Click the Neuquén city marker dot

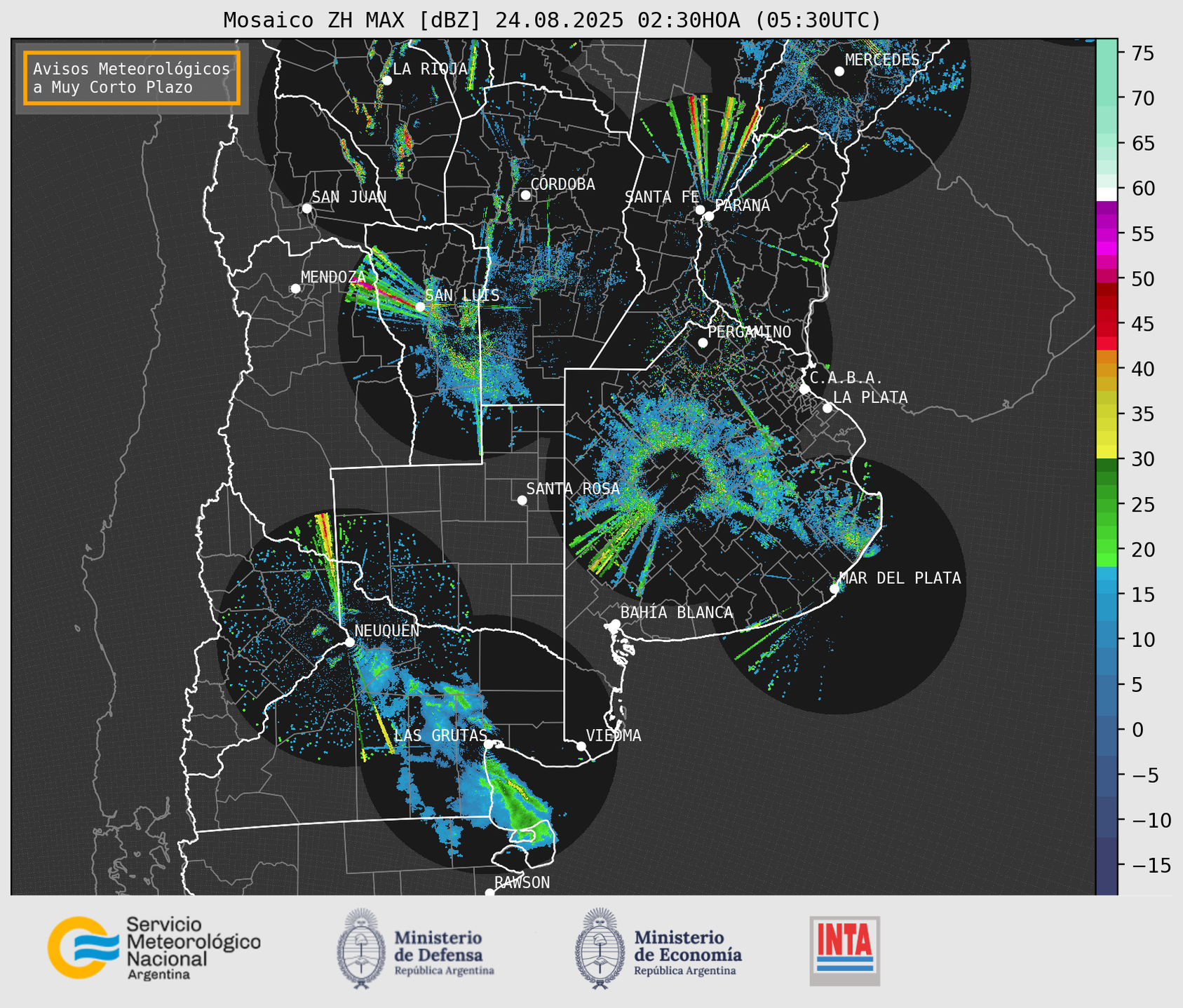349,642
